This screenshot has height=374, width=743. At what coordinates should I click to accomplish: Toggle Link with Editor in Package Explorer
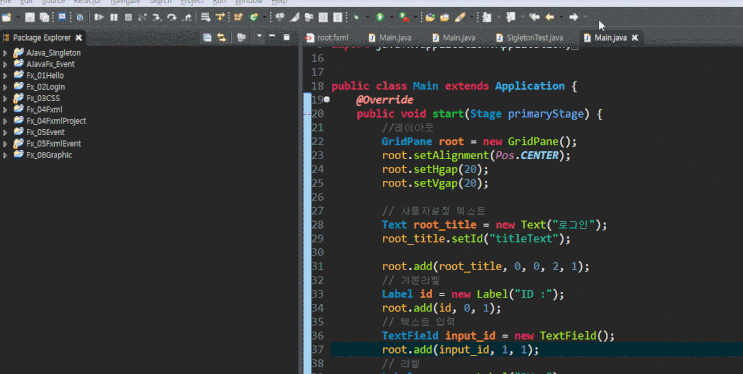point(221,37)
